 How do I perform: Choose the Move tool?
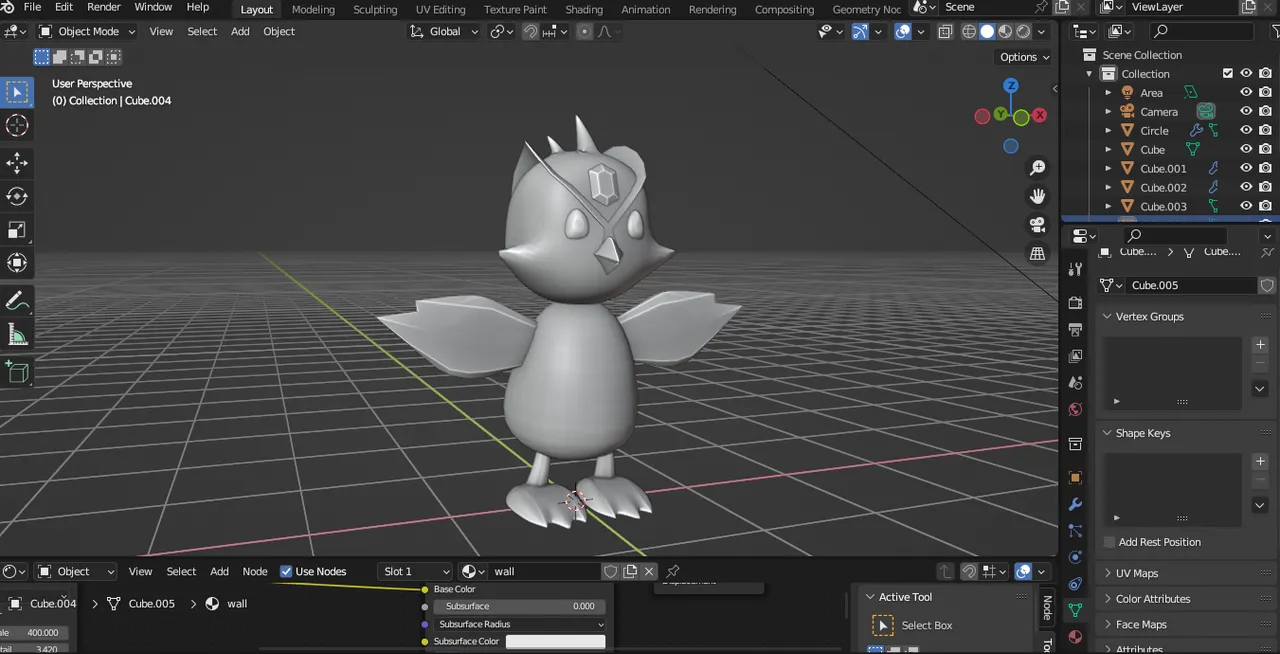(17, 163)
